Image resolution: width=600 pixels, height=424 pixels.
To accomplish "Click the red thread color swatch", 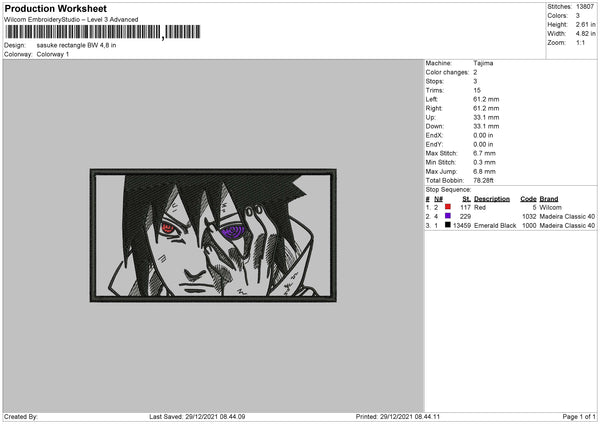I will coord(448,207).
